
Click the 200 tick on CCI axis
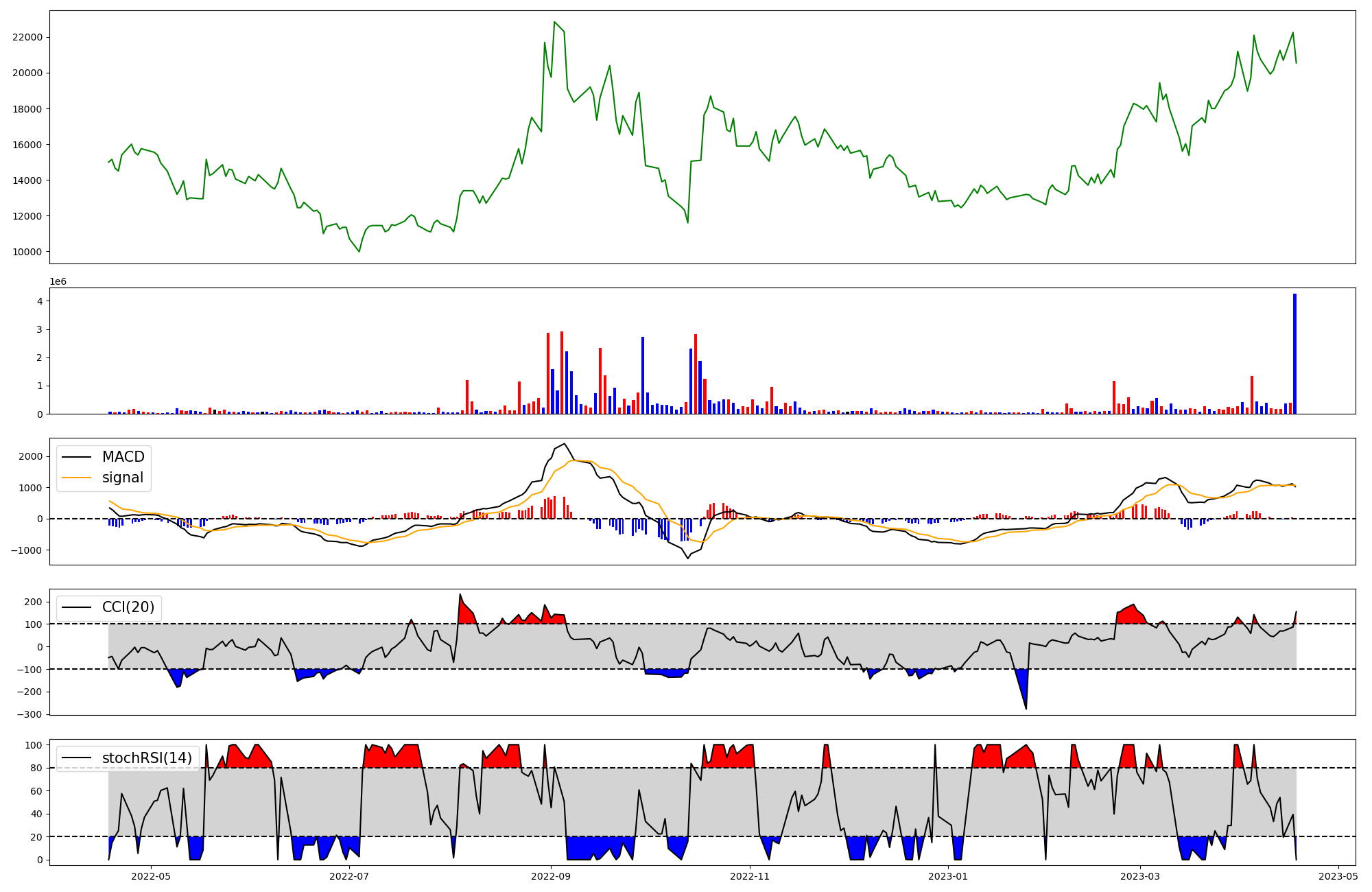(x=34, y=602)
